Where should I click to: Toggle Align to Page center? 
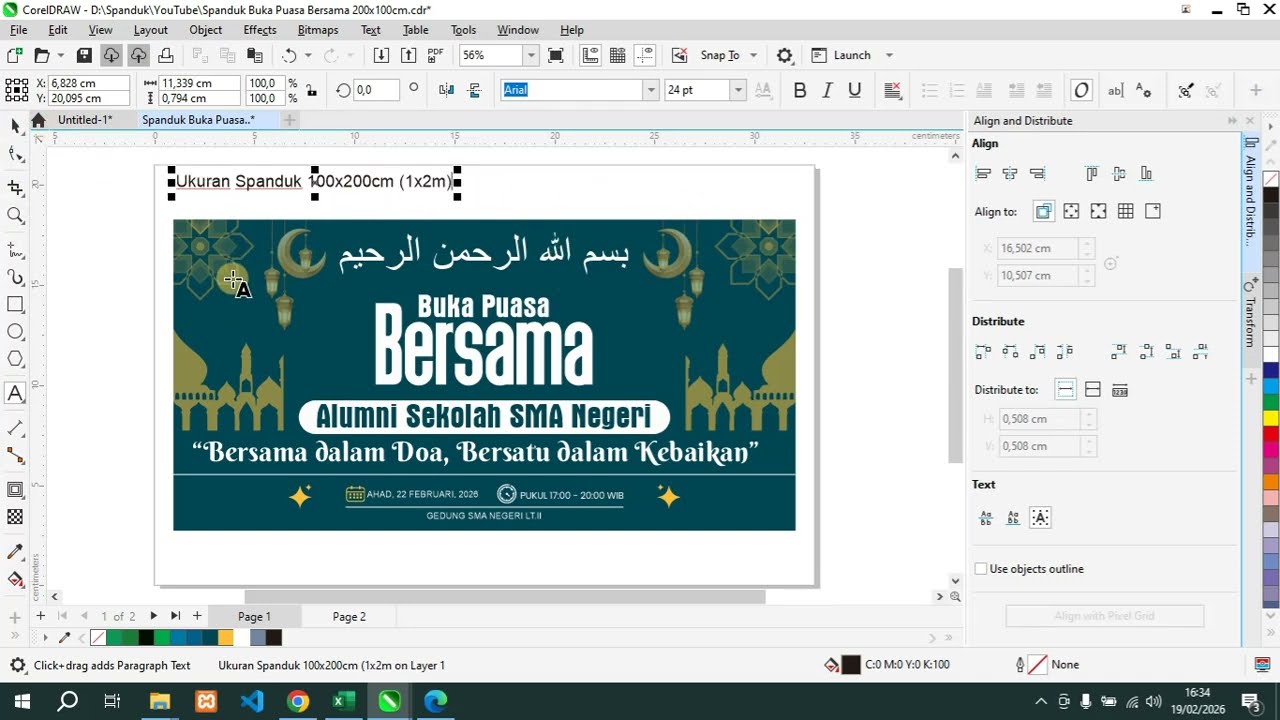(x=1098, y=211)
